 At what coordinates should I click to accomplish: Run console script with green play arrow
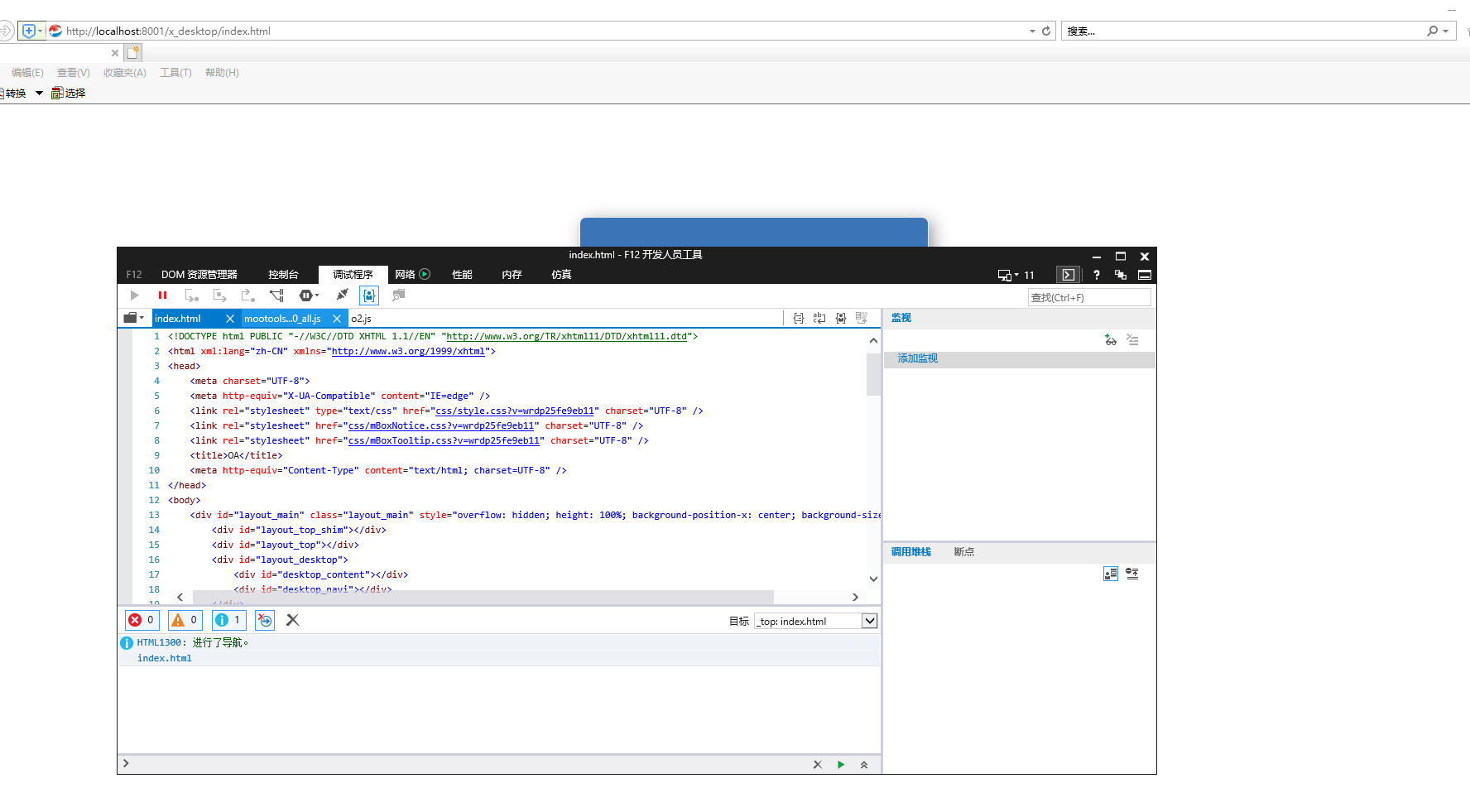(x=841, y=765)
